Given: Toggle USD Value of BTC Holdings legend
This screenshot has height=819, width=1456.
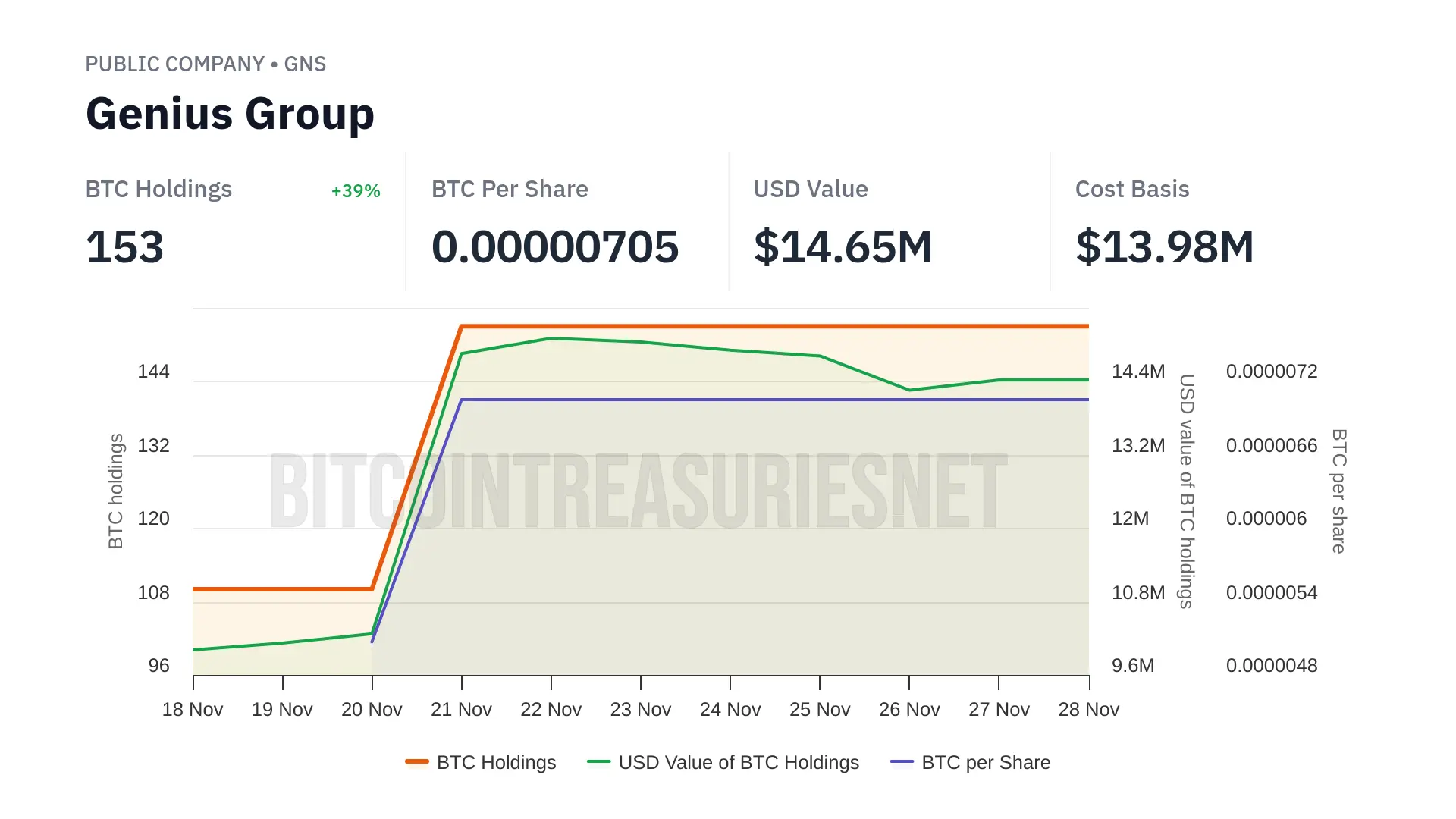Looking at the screenshot, I should 738,762.
